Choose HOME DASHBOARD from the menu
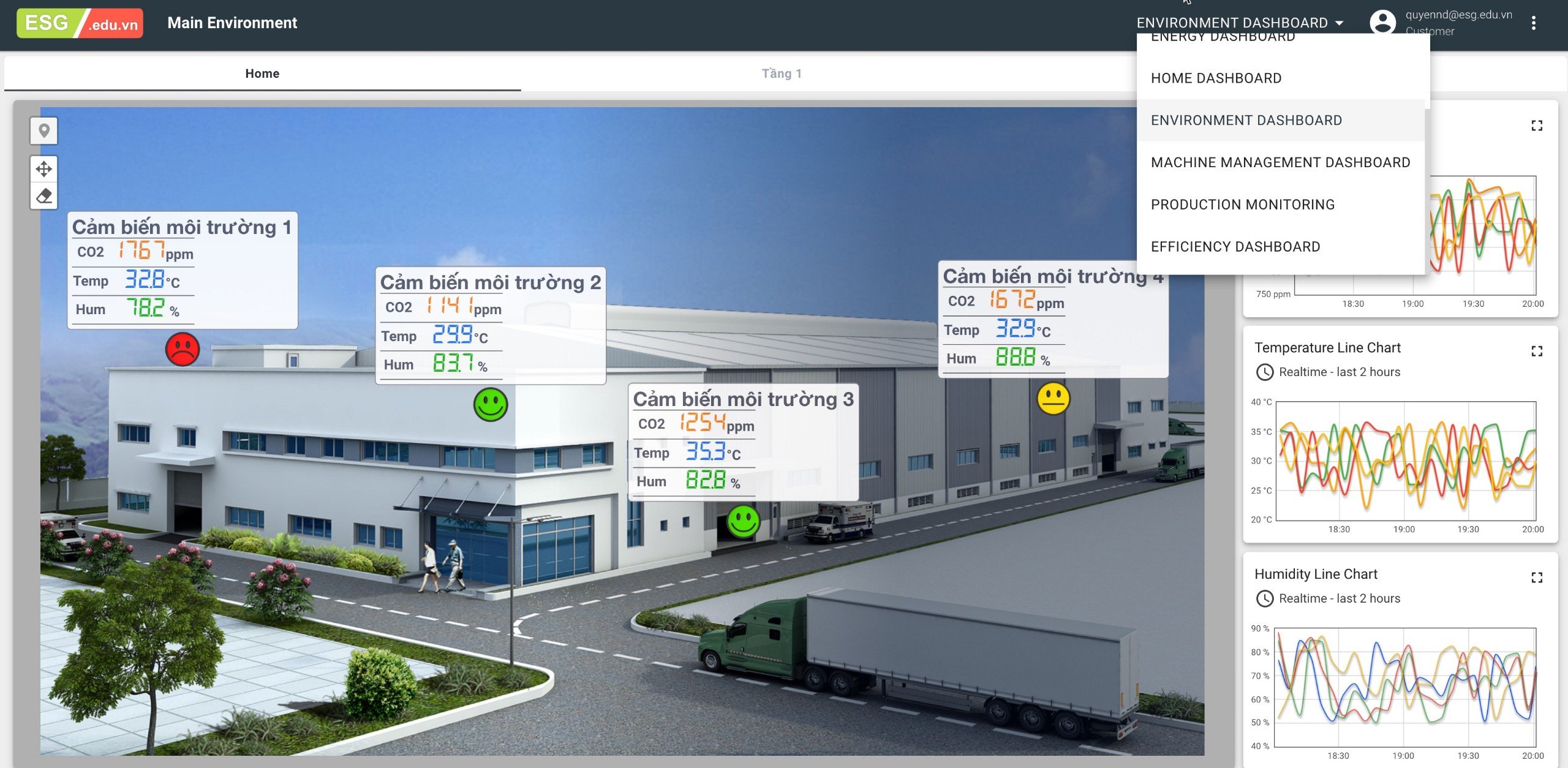1568x768 pixels. pyautogui.click(x=1216, y=78)
